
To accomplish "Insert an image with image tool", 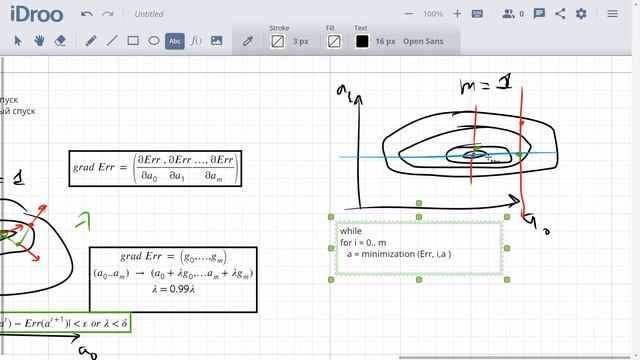I will pyautogui.click(x=217, y=41).
